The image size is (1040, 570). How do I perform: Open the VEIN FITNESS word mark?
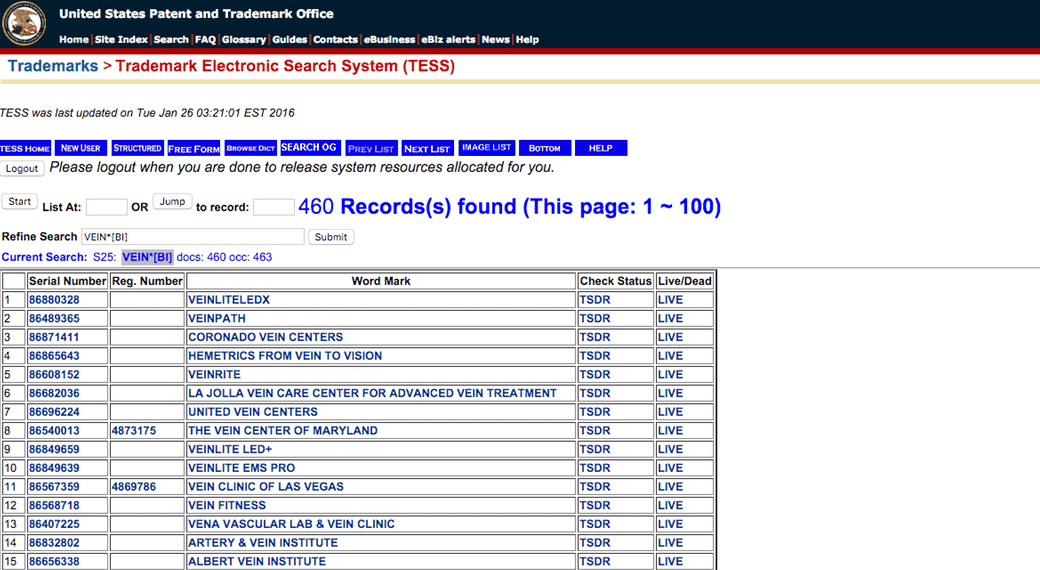227,505
